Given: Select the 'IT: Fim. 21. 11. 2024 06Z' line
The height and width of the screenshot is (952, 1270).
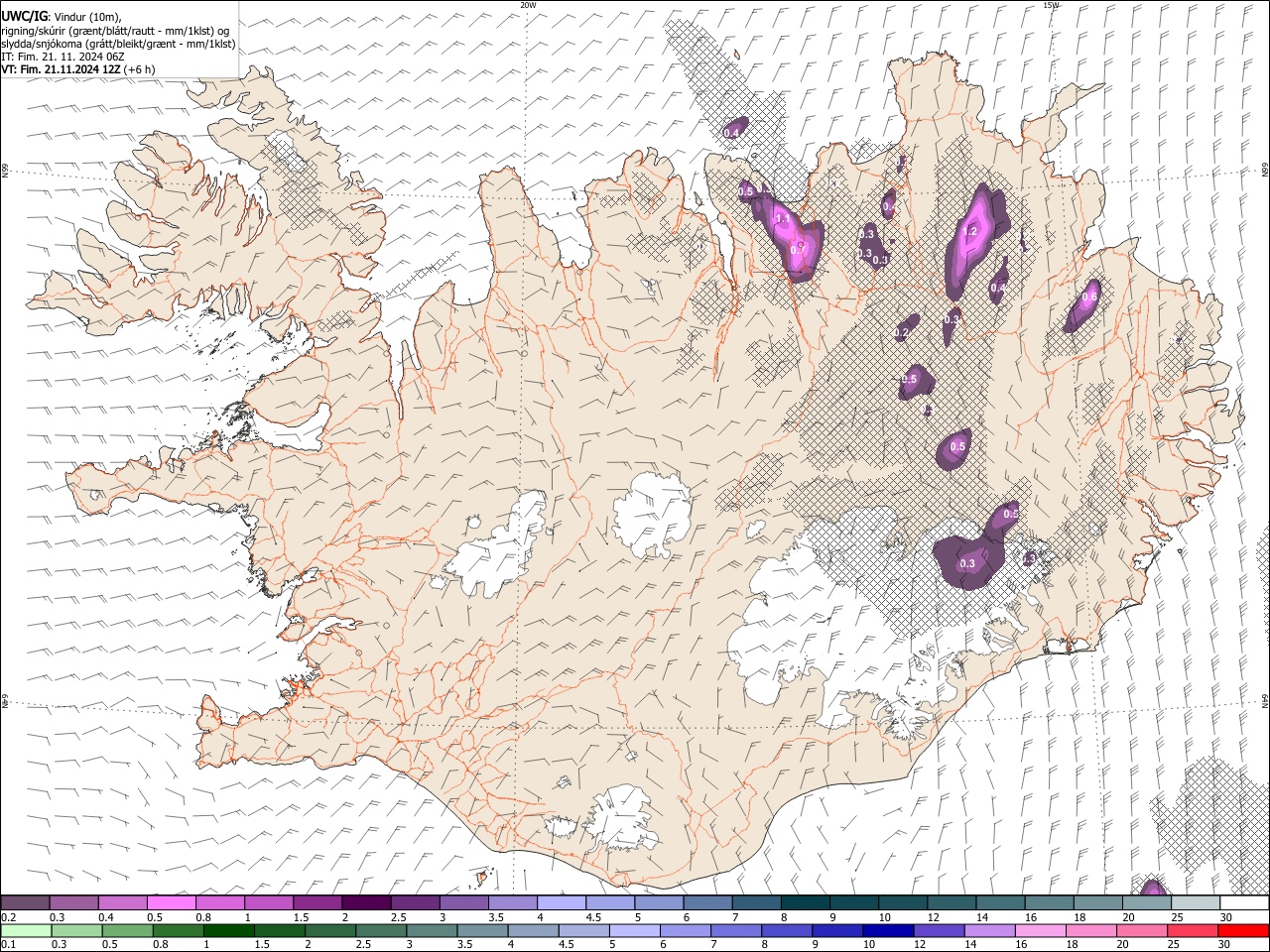Looking at the screenshot, I should tap(63, 57).
